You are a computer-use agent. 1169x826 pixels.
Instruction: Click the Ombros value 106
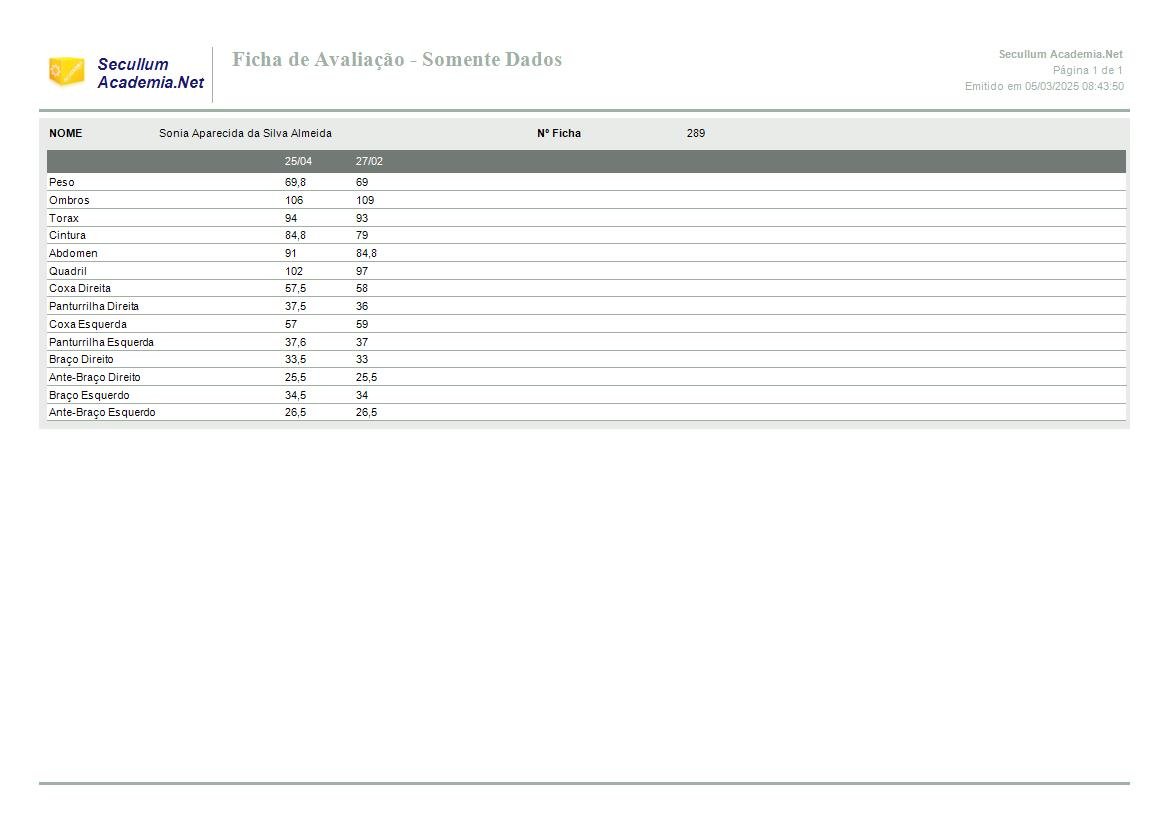(x=294, y=200)
